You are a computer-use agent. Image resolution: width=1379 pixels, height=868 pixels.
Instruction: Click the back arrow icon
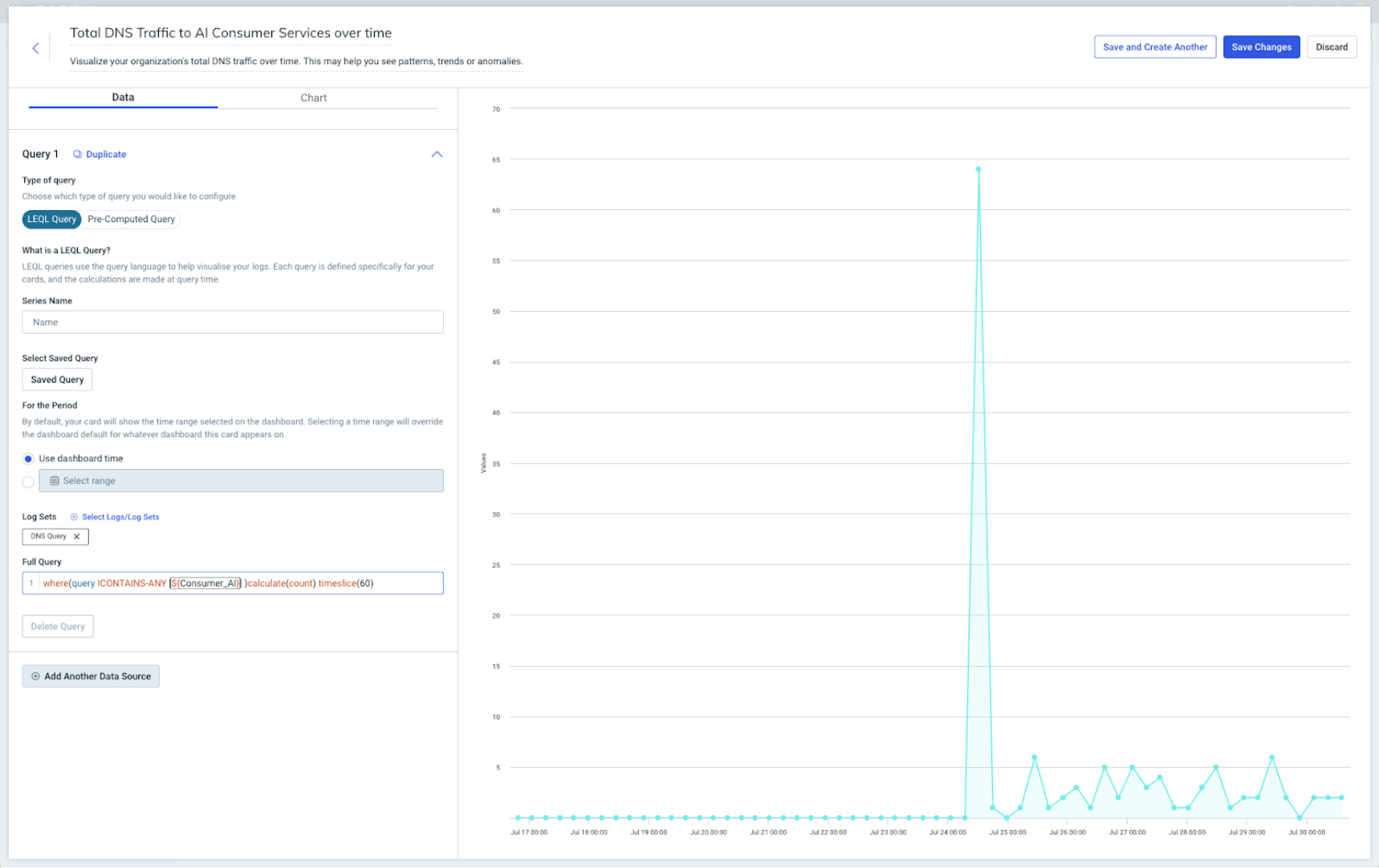coord(35,48)
